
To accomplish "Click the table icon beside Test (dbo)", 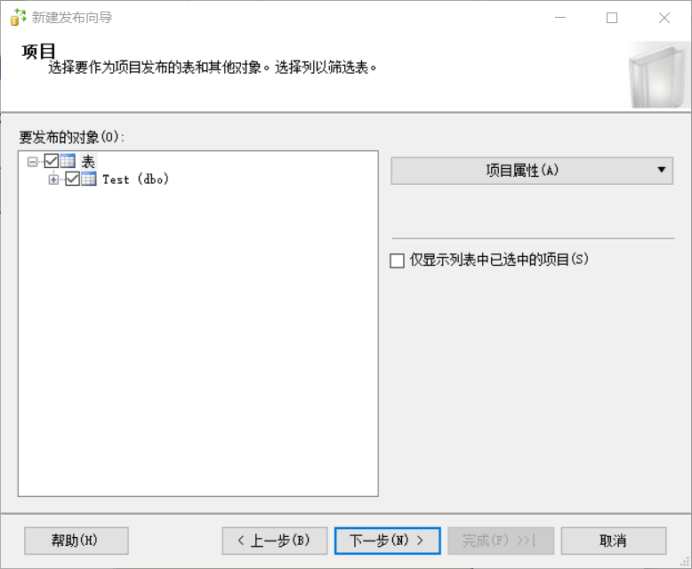I will 88,180.
